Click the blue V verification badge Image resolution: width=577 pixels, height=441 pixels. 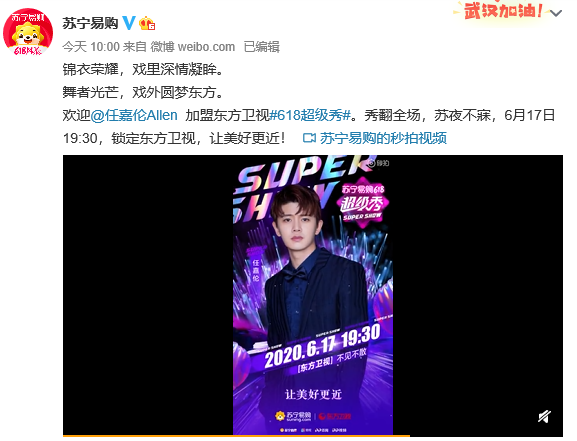point(128,23)
